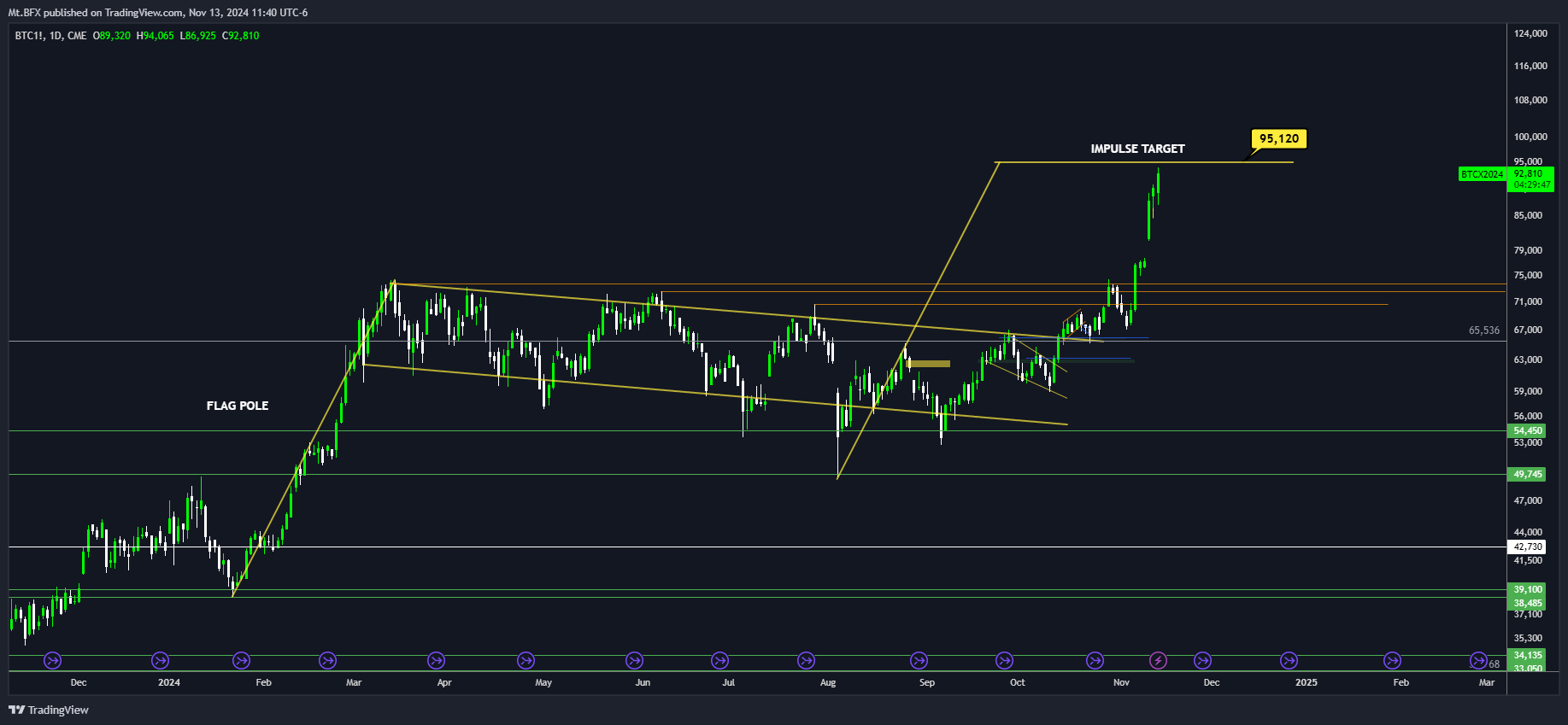This screenshot has height=725, width=1568.
Task: Click the 42,730 white price level label
Action: [x=1528, y=547]
